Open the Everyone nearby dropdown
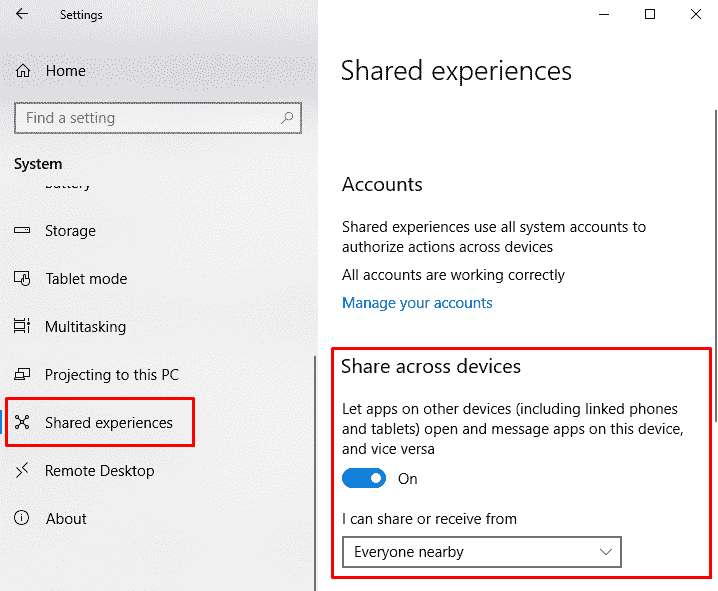The height and width of the screenshot is (591, 718). point(482,552)
